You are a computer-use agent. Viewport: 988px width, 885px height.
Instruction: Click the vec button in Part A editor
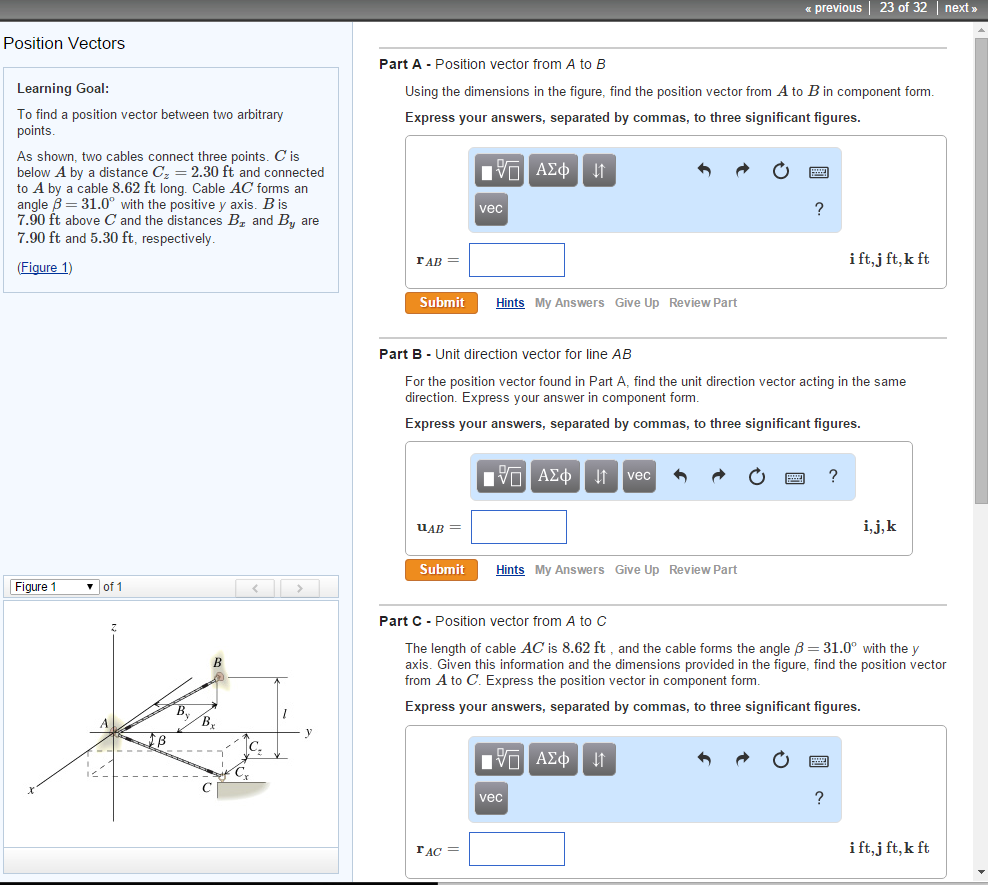[490, 209]
